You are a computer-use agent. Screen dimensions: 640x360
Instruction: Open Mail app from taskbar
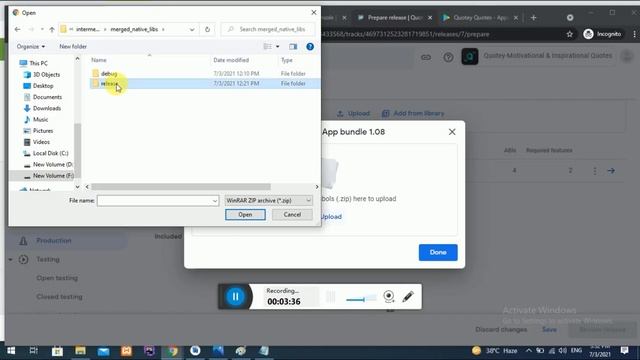[103, 351]
